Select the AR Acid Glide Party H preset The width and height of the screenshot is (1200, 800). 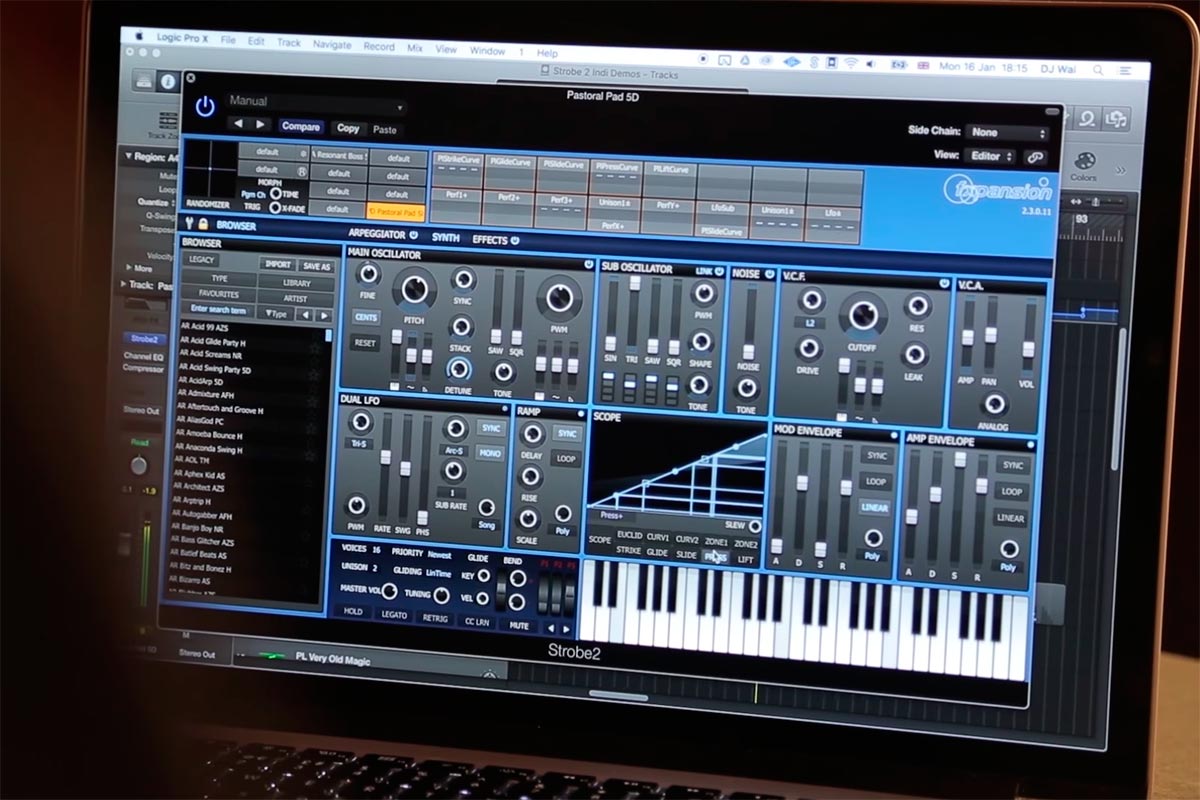click(x=213, y=343)
